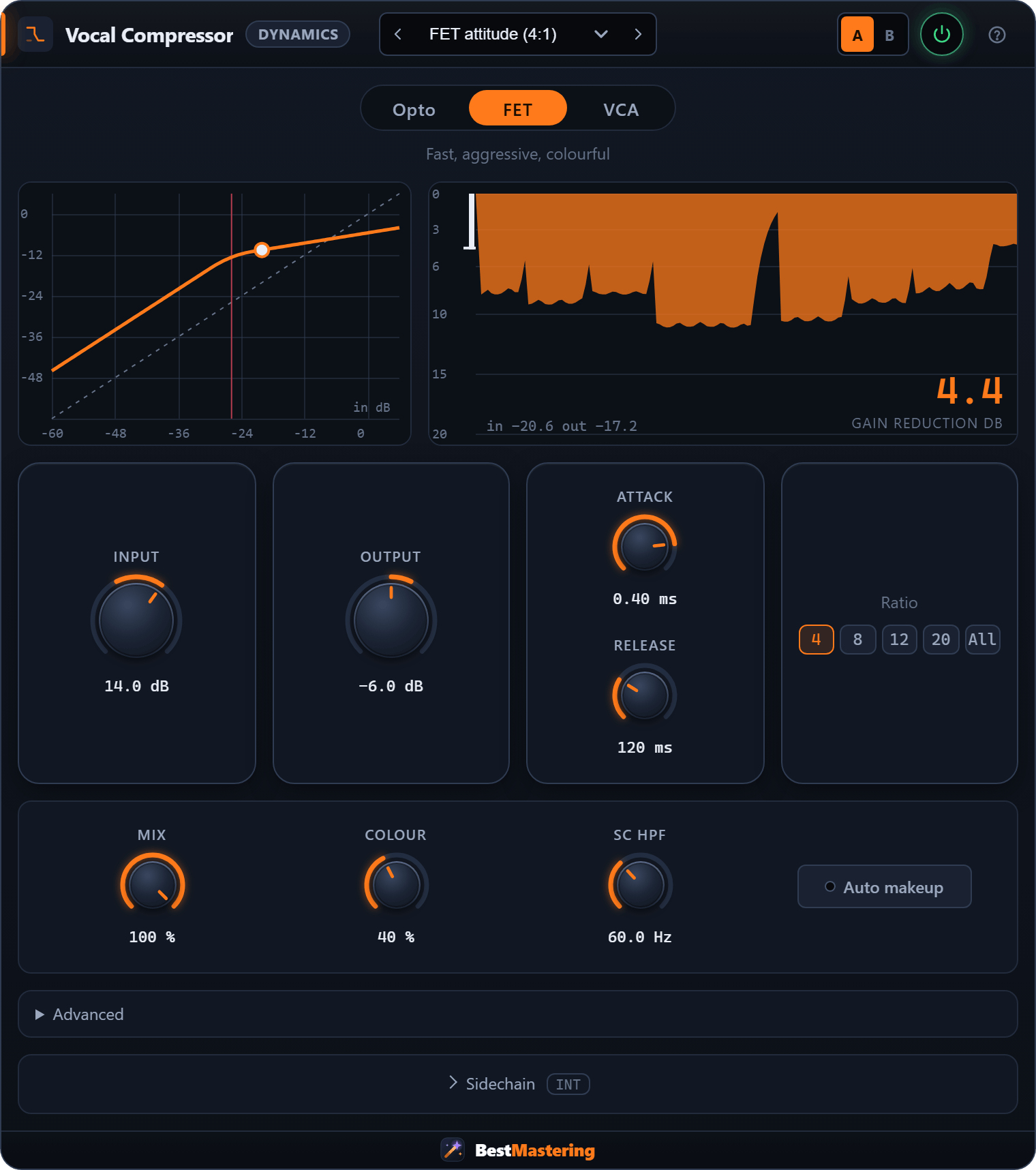Screen dimensions: 1036x1170
Task: Click the COLOUR knob
Action: pyautogui.click(x=397, y=884)
